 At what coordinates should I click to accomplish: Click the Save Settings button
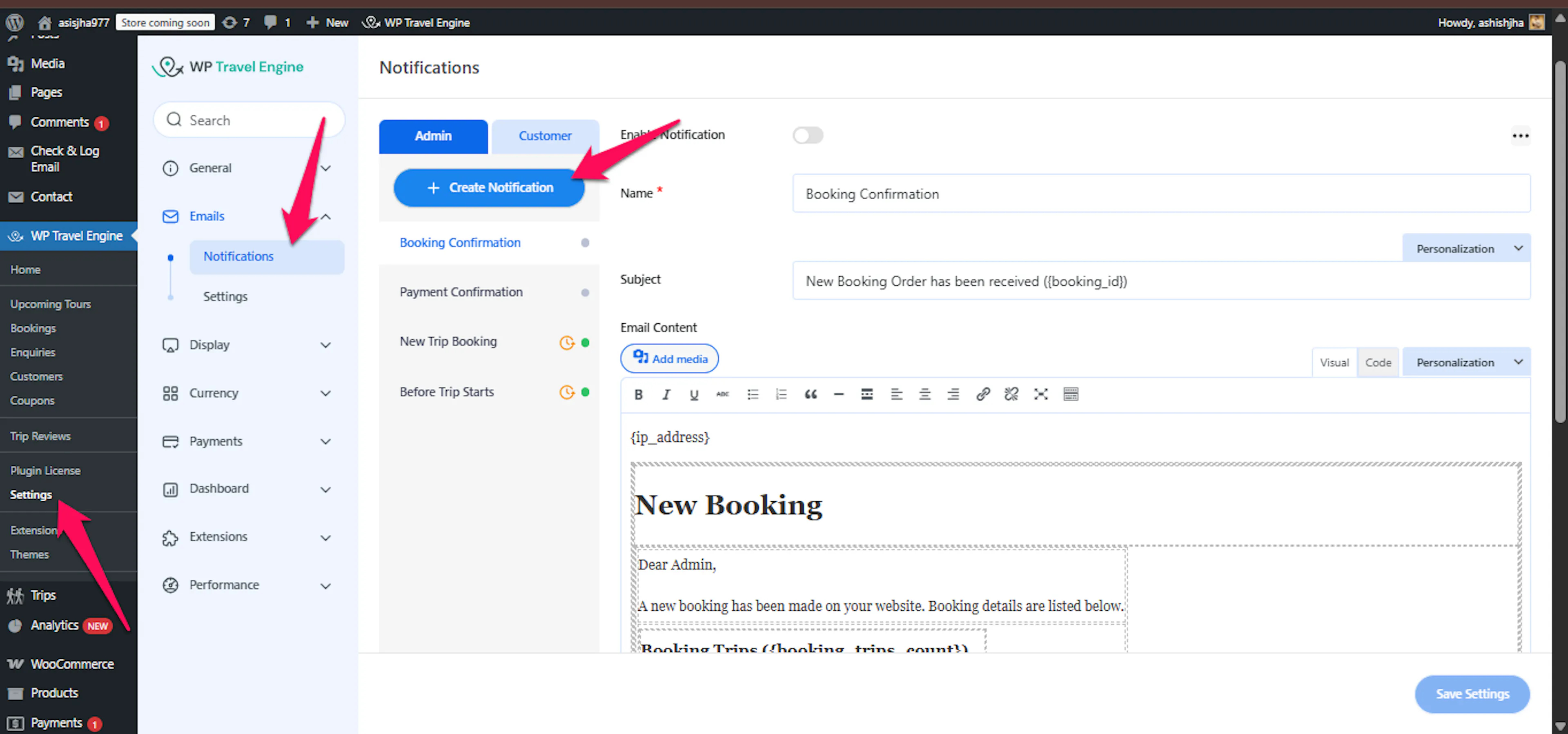point(1472,694)
